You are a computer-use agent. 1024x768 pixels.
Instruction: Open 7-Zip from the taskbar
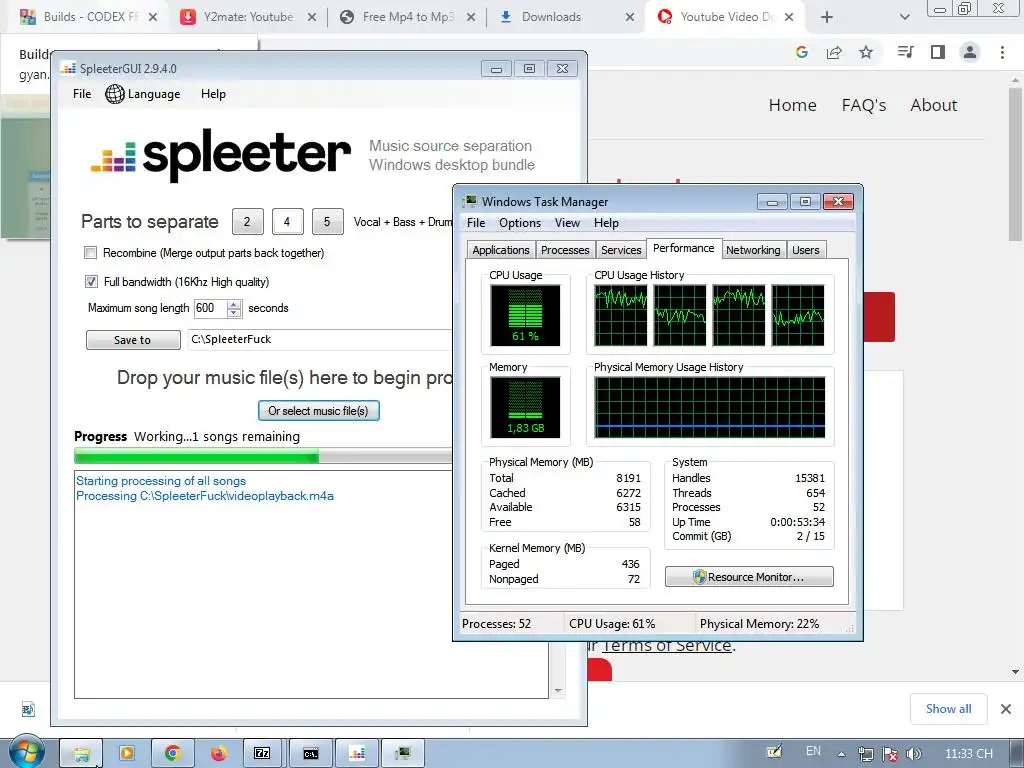(262, 754)
